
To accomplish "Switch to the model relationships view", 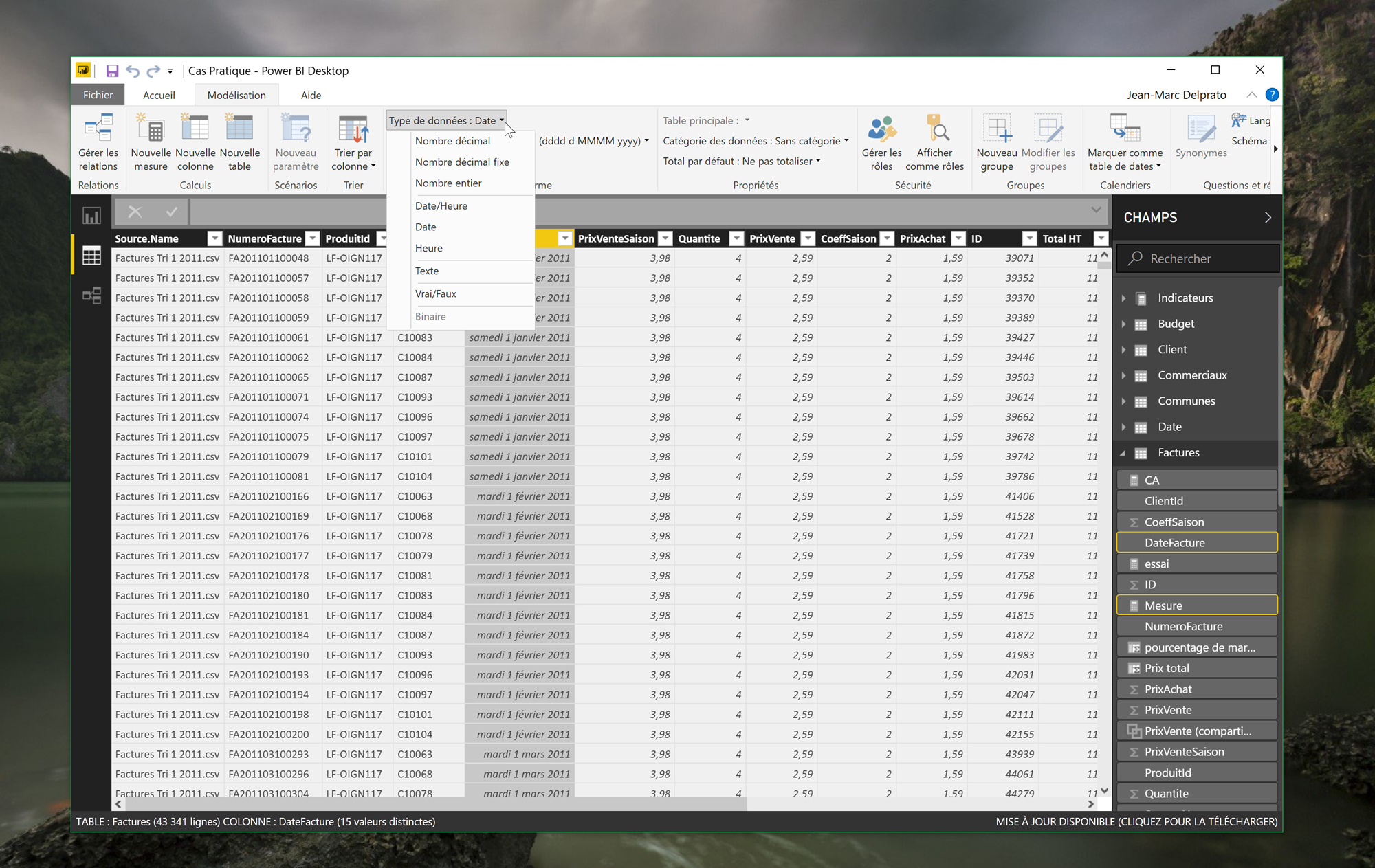I will click(91, 295).
